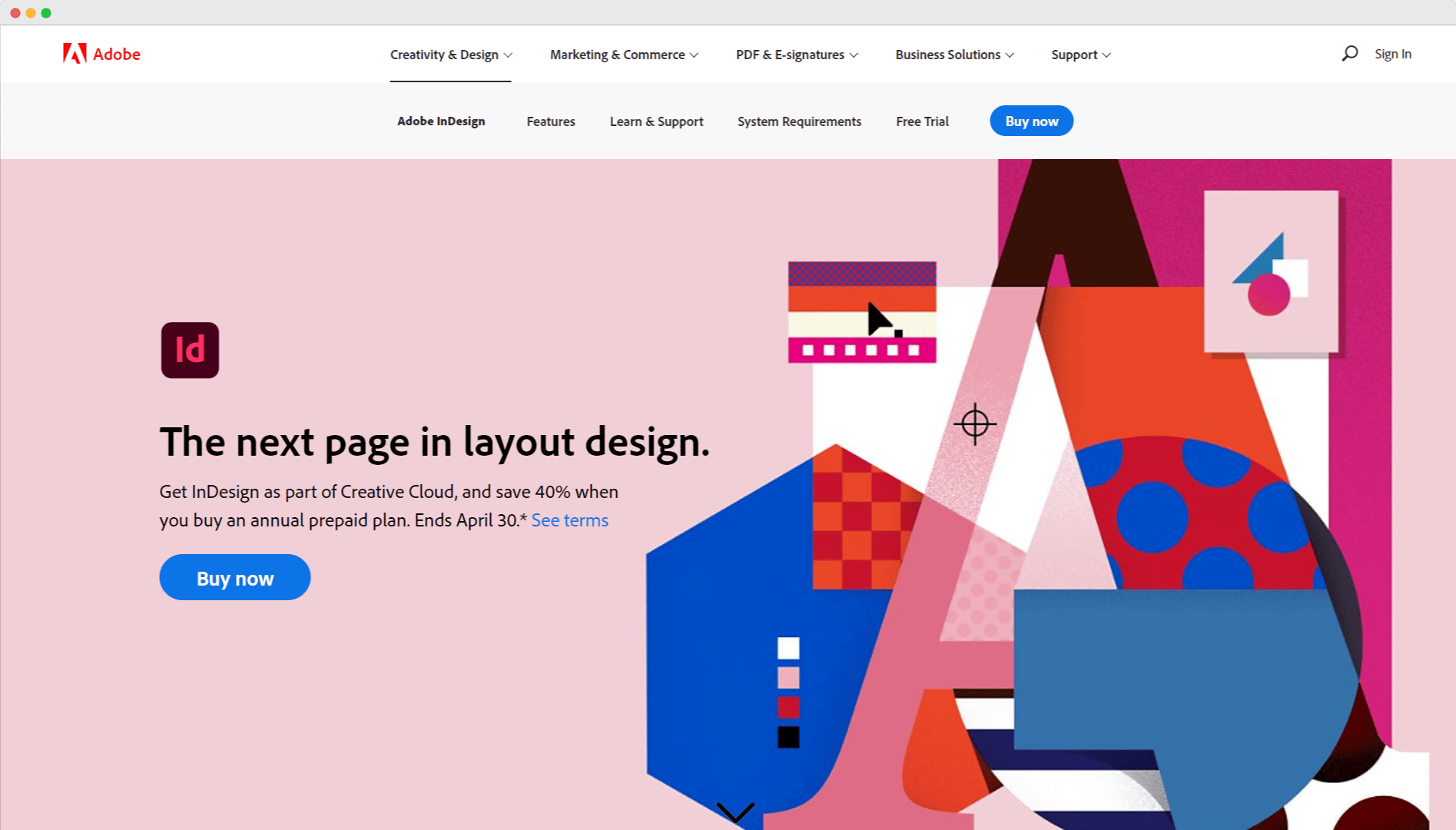The height and width of the screenshot is (830, 1456).
Task: Select the Adobe InDesign tab
Action: [x=441, y=121]
